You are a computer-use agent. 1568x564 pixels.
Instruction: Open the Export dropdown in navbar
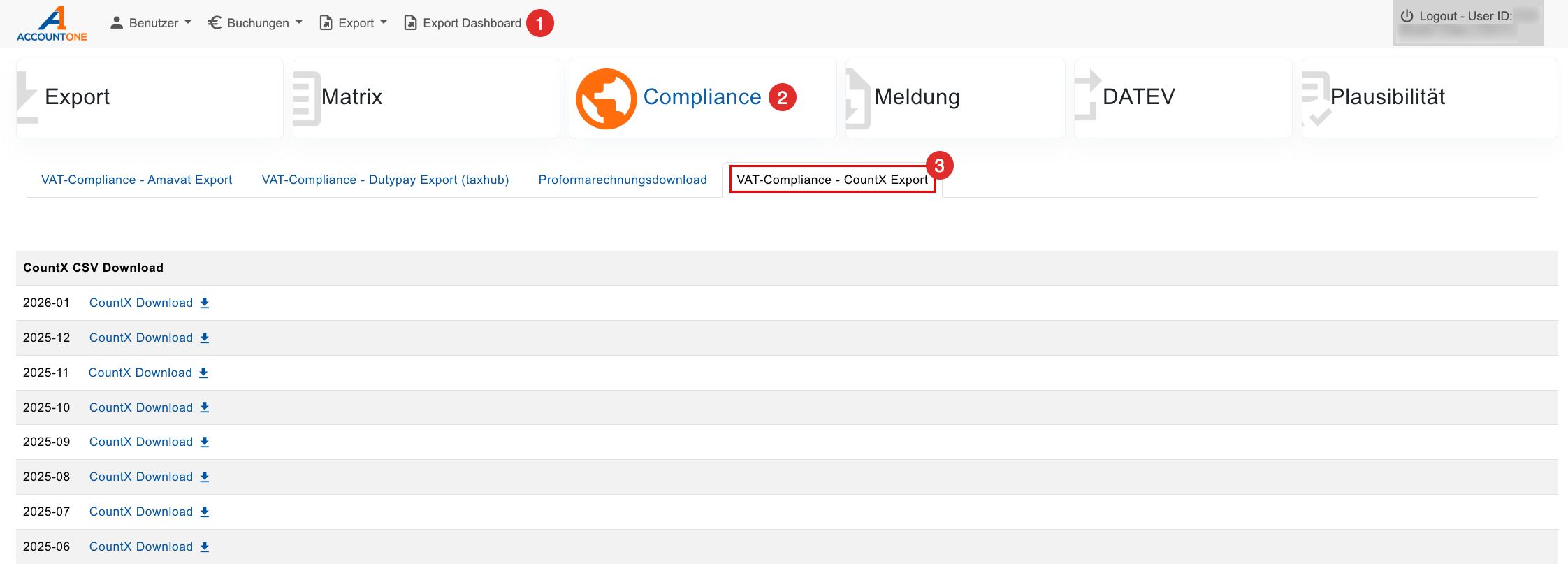coord(353,23)
